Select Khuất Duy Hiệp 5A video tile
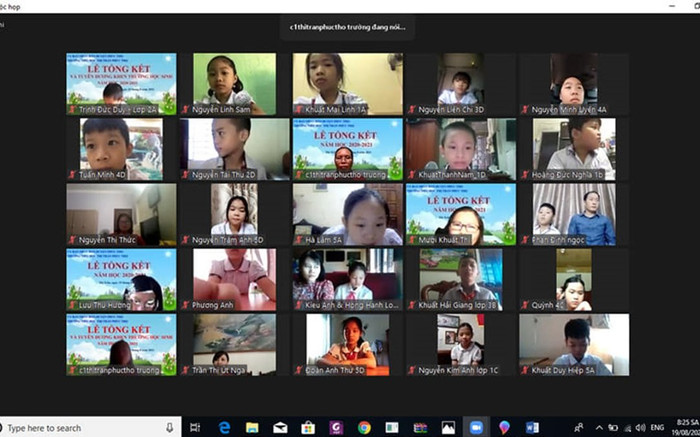The height and width of the screenshot is (437, 700). (574, 345)
